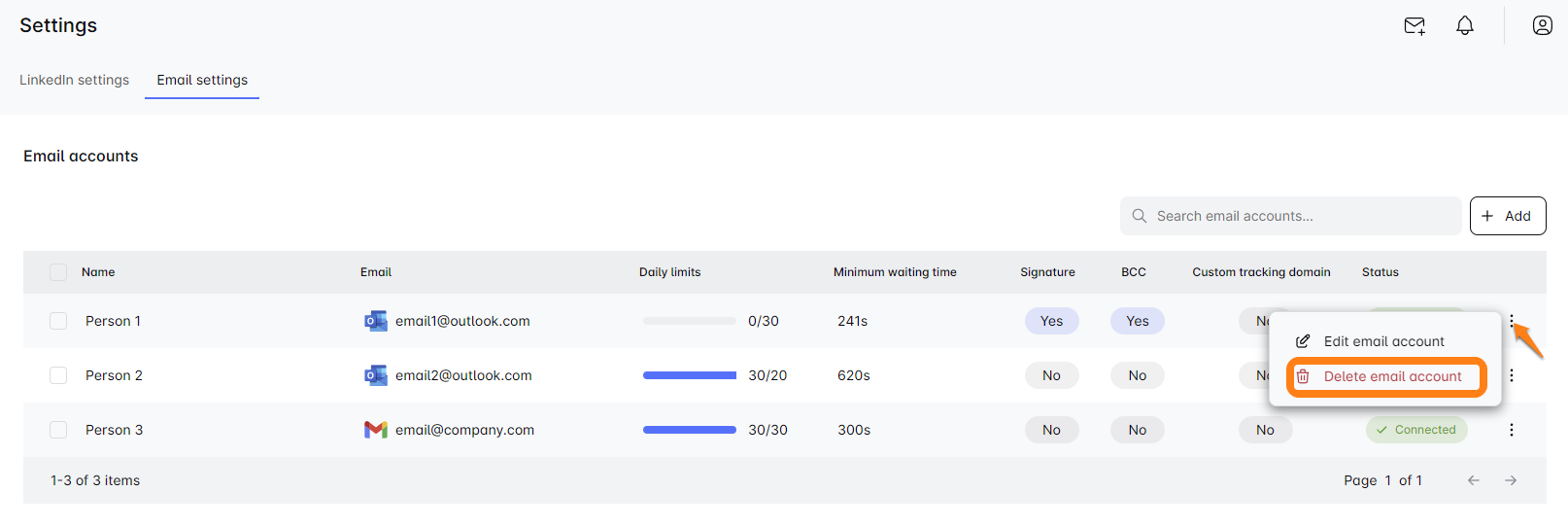The height and width of the screenshot is (528, 1568).
Task: Click the Gmail icon for email@company.com
Action: click(375, 430)
